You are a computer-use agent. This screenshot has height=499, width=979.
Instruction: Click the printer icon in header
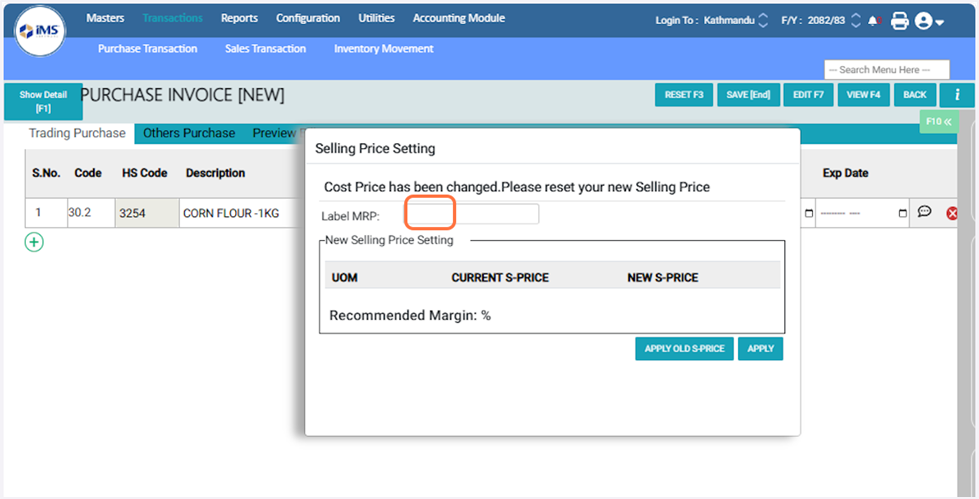[899, 21]
